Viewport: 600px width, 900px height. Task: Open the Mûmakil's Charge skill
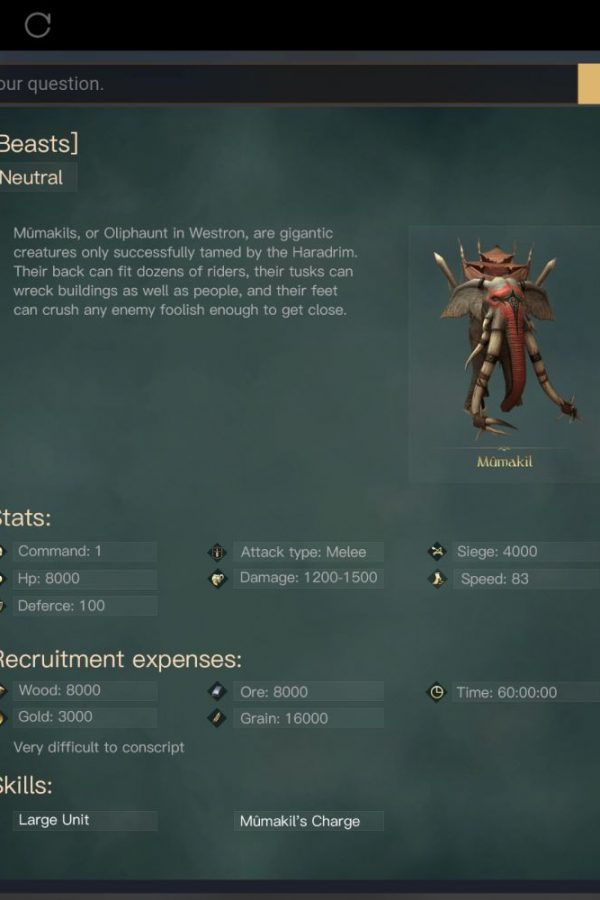coord(308,821)
